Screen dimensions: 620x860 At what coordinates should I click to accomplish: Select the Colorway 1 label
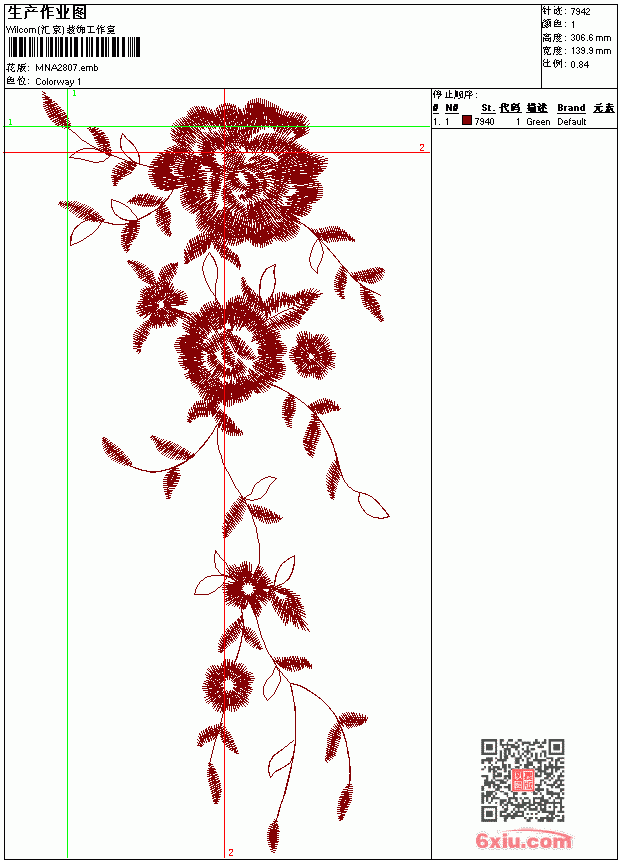tap(58, 82)
